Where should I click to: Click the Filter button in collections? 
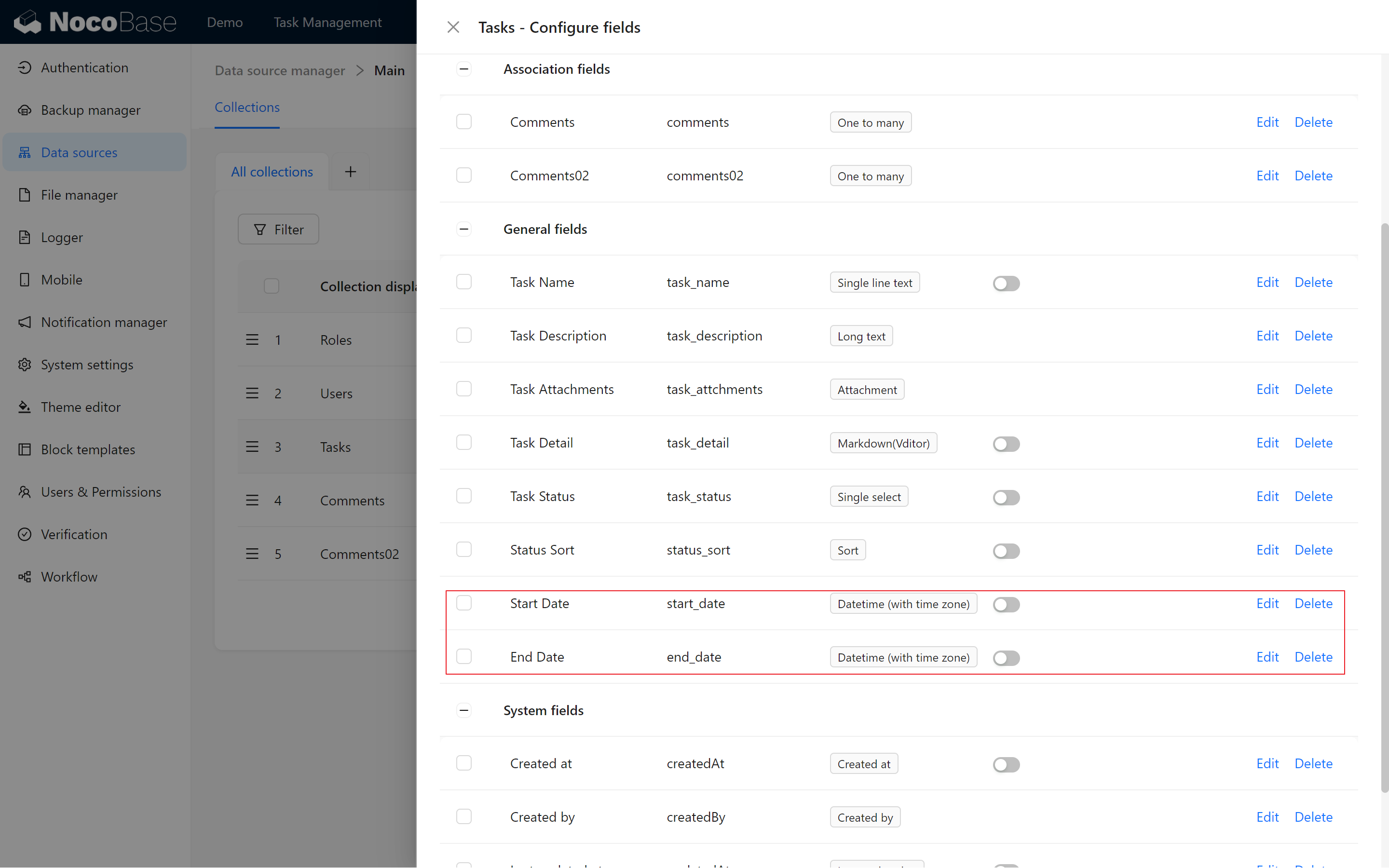(x=279, y=229)
